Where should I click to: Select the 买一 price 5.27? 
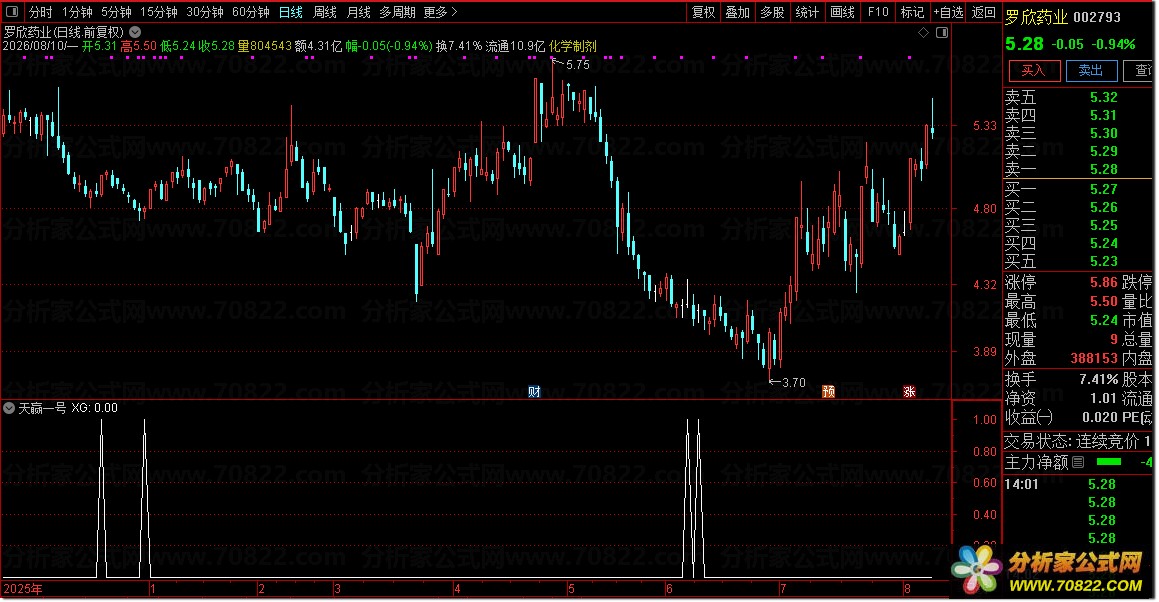coord(1104,189)
